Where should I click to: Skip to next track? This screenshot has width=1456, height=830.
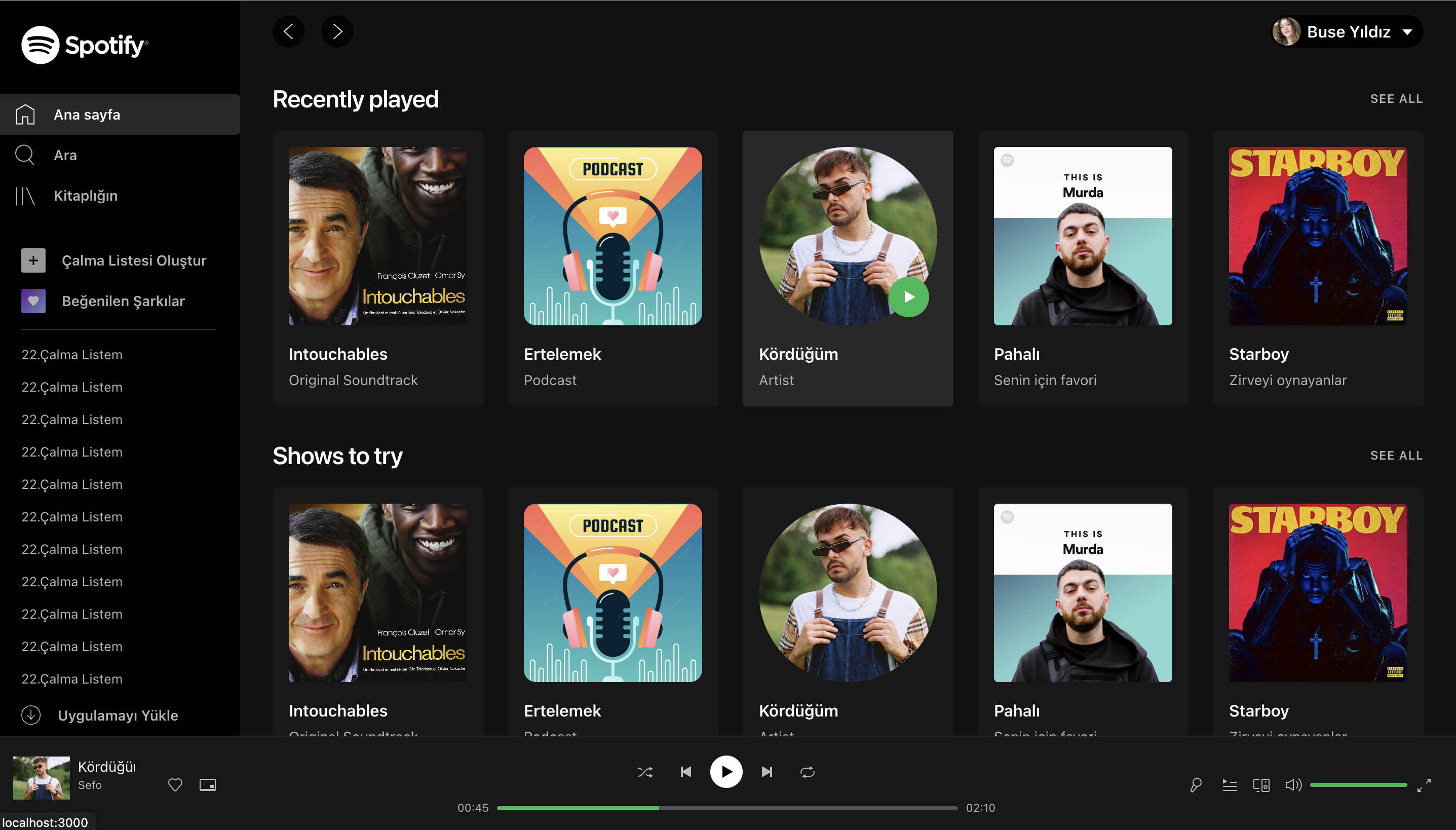point(767,772)
